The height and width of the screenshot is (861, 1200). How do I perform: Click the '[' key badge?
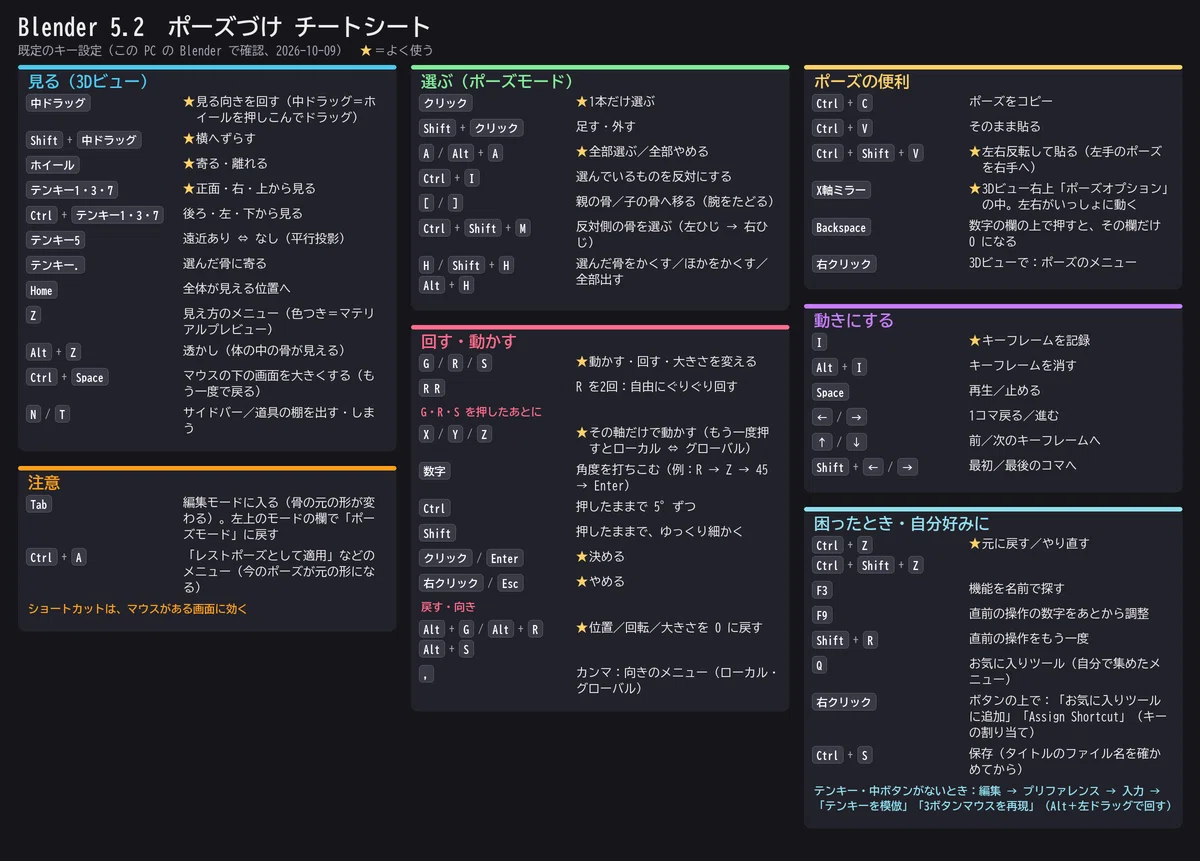427,203
